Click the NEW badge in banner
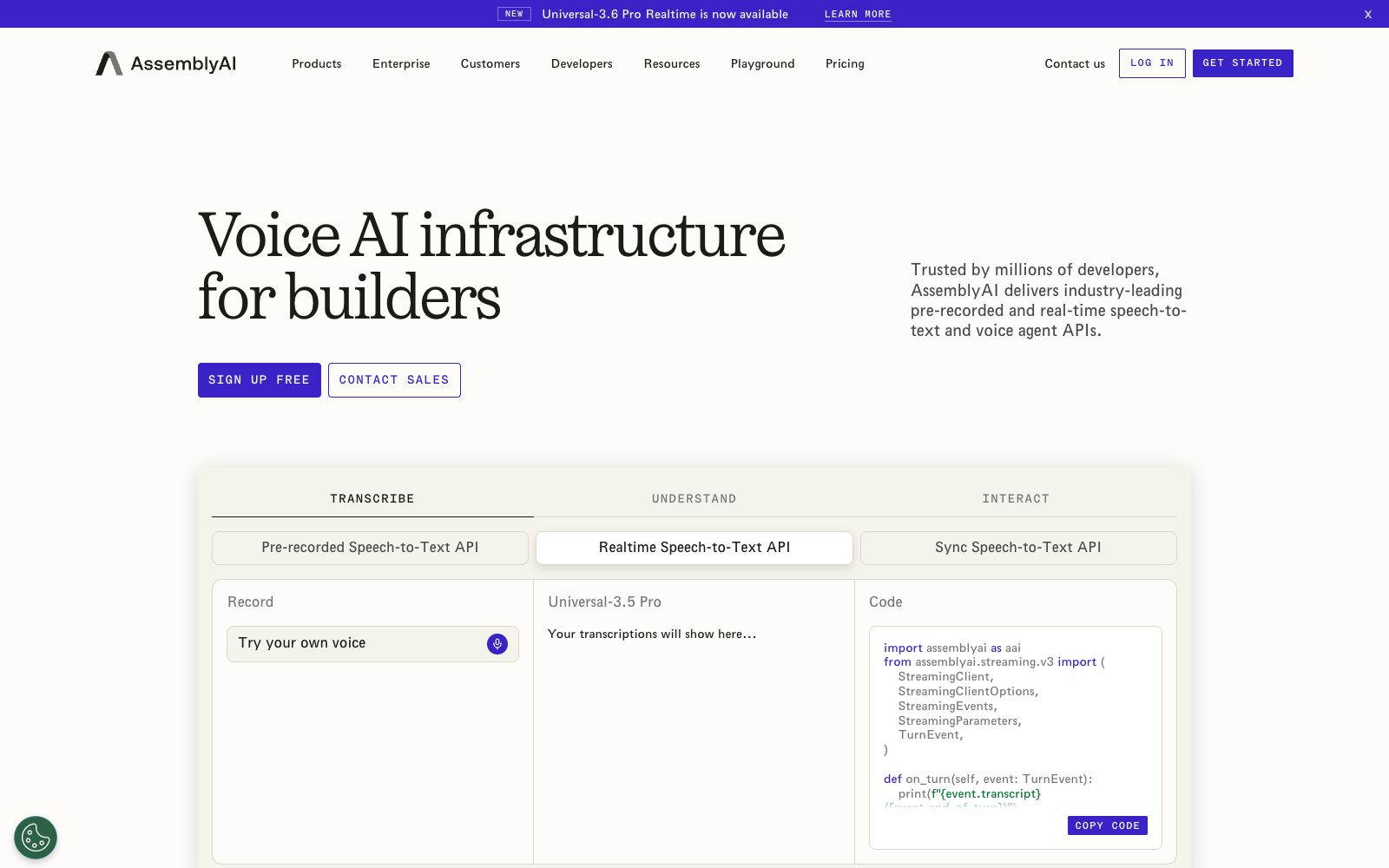 (x=514, y=14)
